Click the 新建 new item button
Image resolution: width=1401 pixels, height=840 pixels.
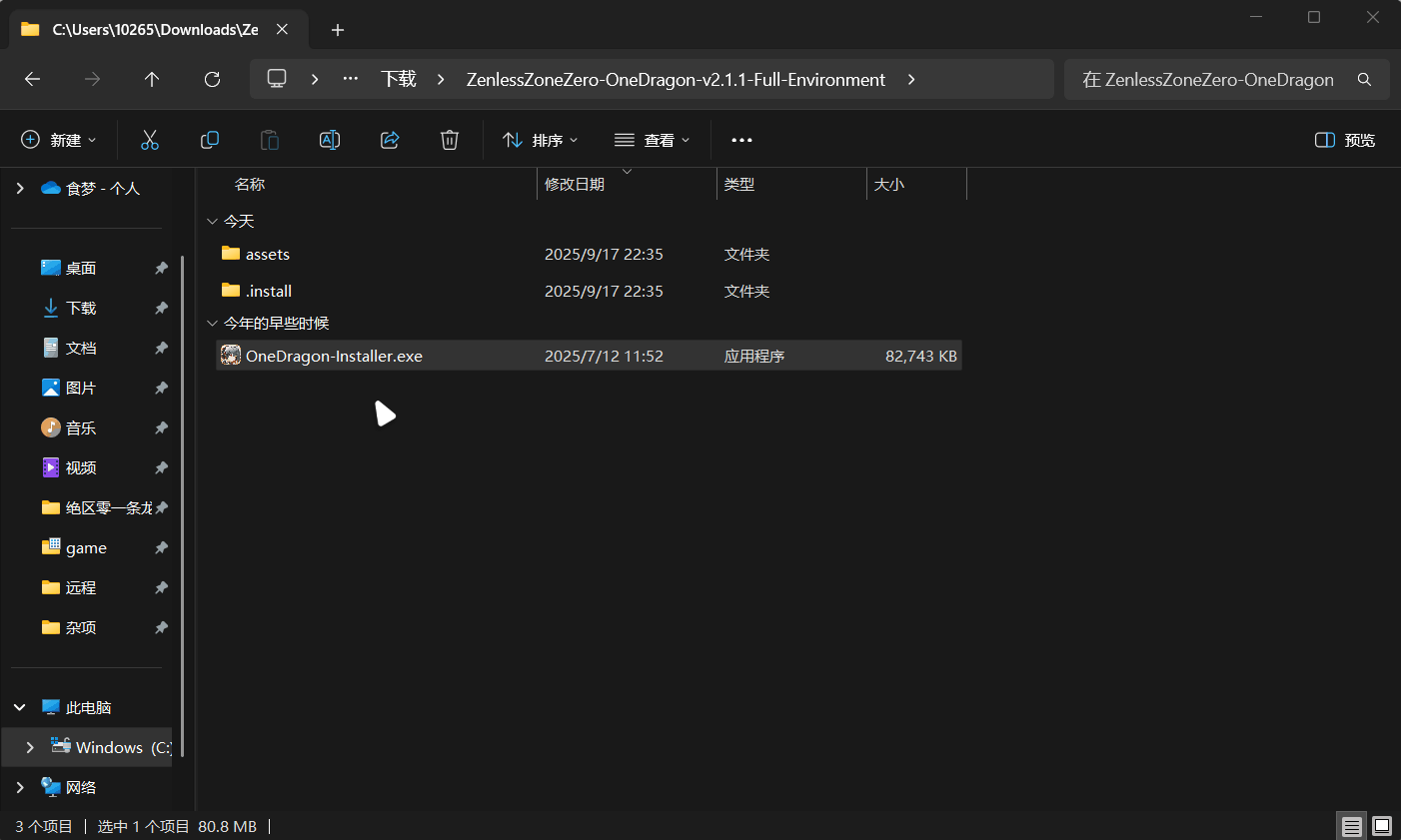point(59,140)
